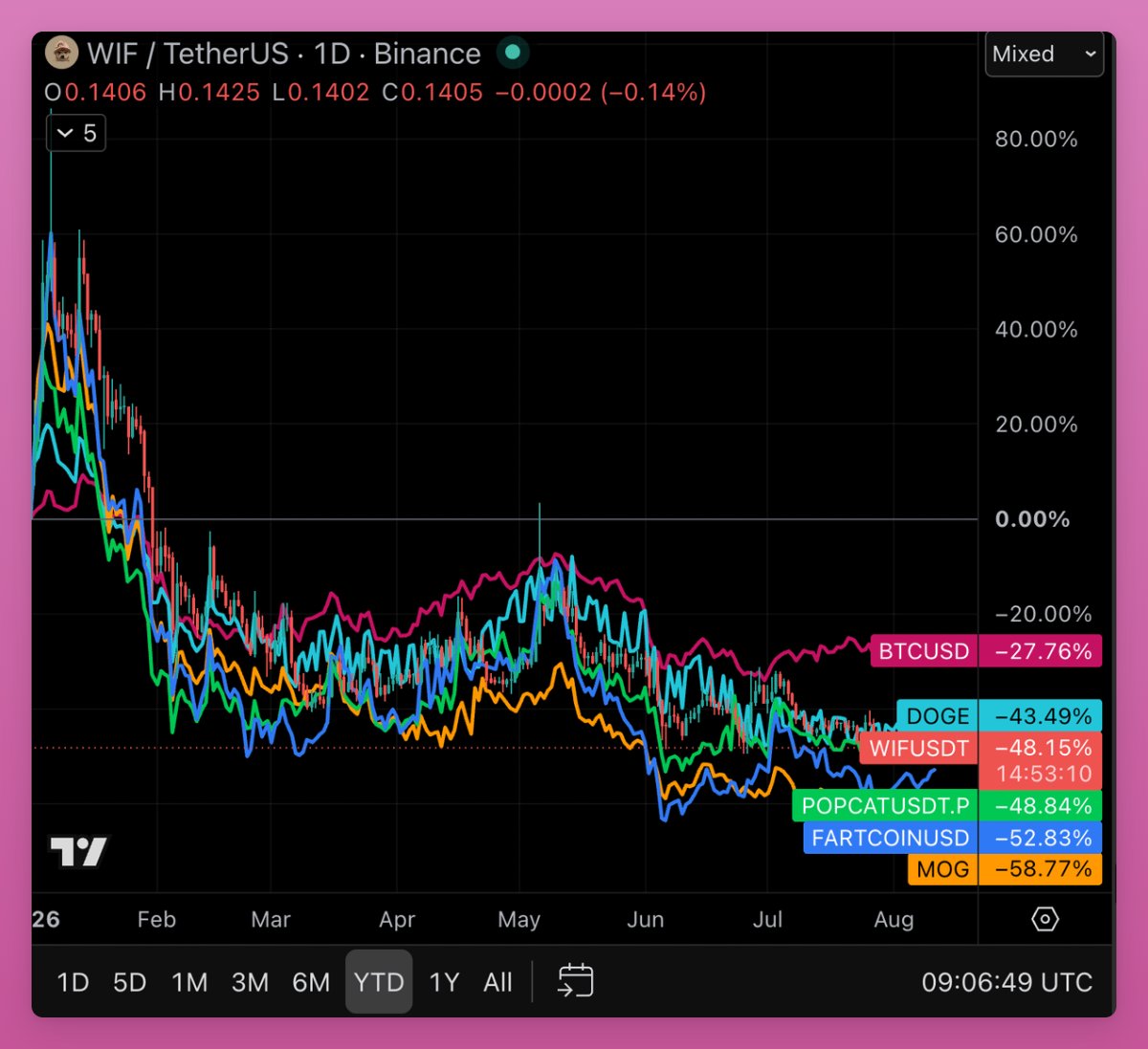Click the 80.00% axis label
Viewport: 1148px width, 1049px height.
(x=1036, y=140)
